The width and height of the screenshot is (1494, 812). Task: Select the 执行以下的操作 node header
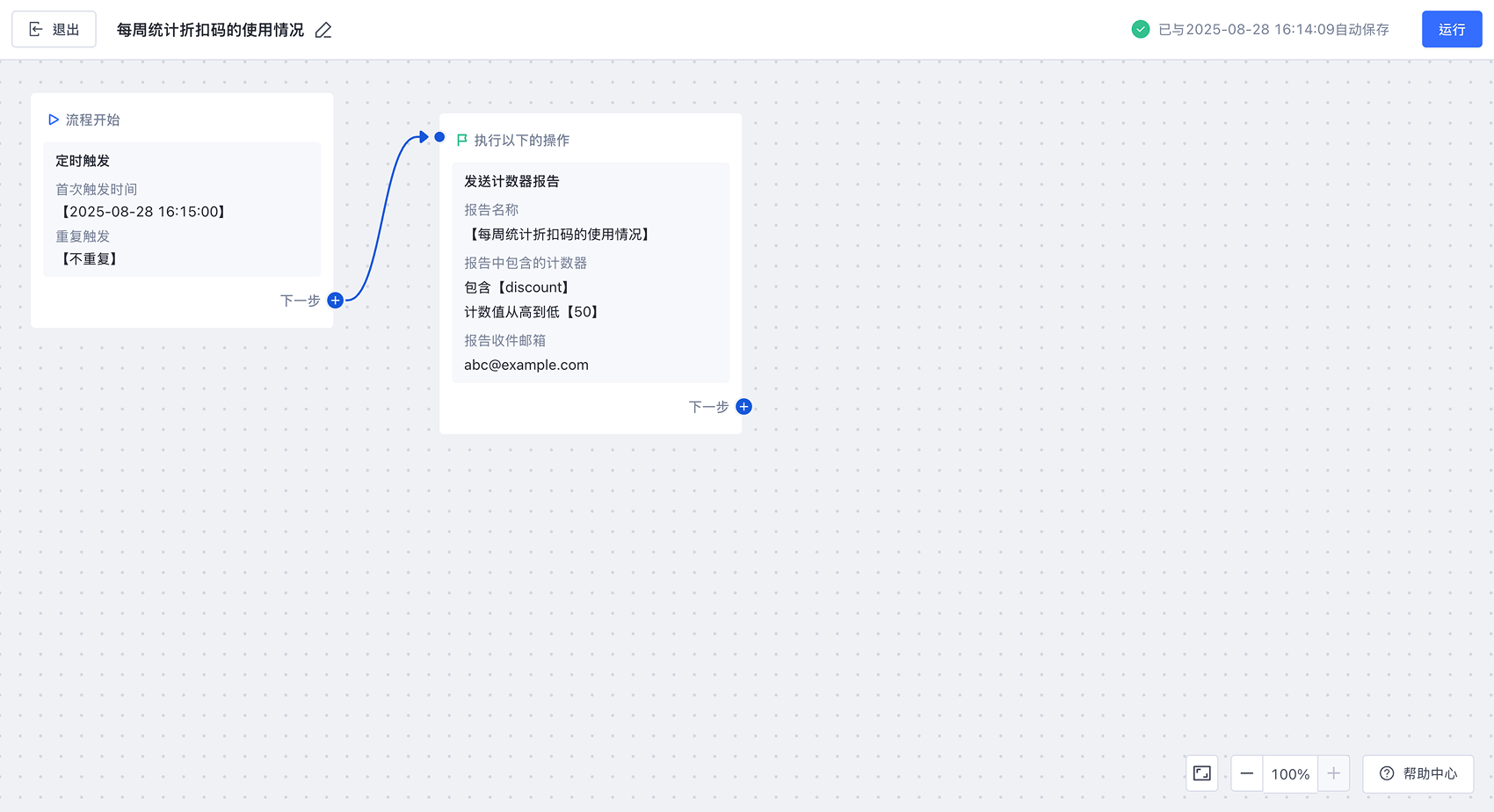pos(522,141)
